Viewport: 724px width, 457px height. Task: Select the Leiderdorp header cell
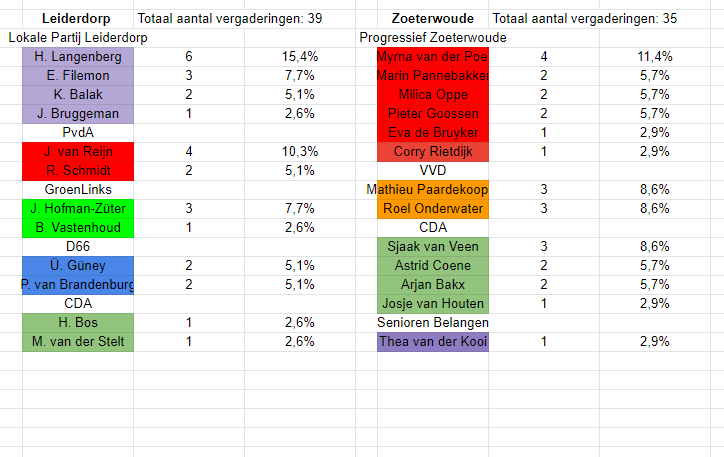click(x=77, y=19)
